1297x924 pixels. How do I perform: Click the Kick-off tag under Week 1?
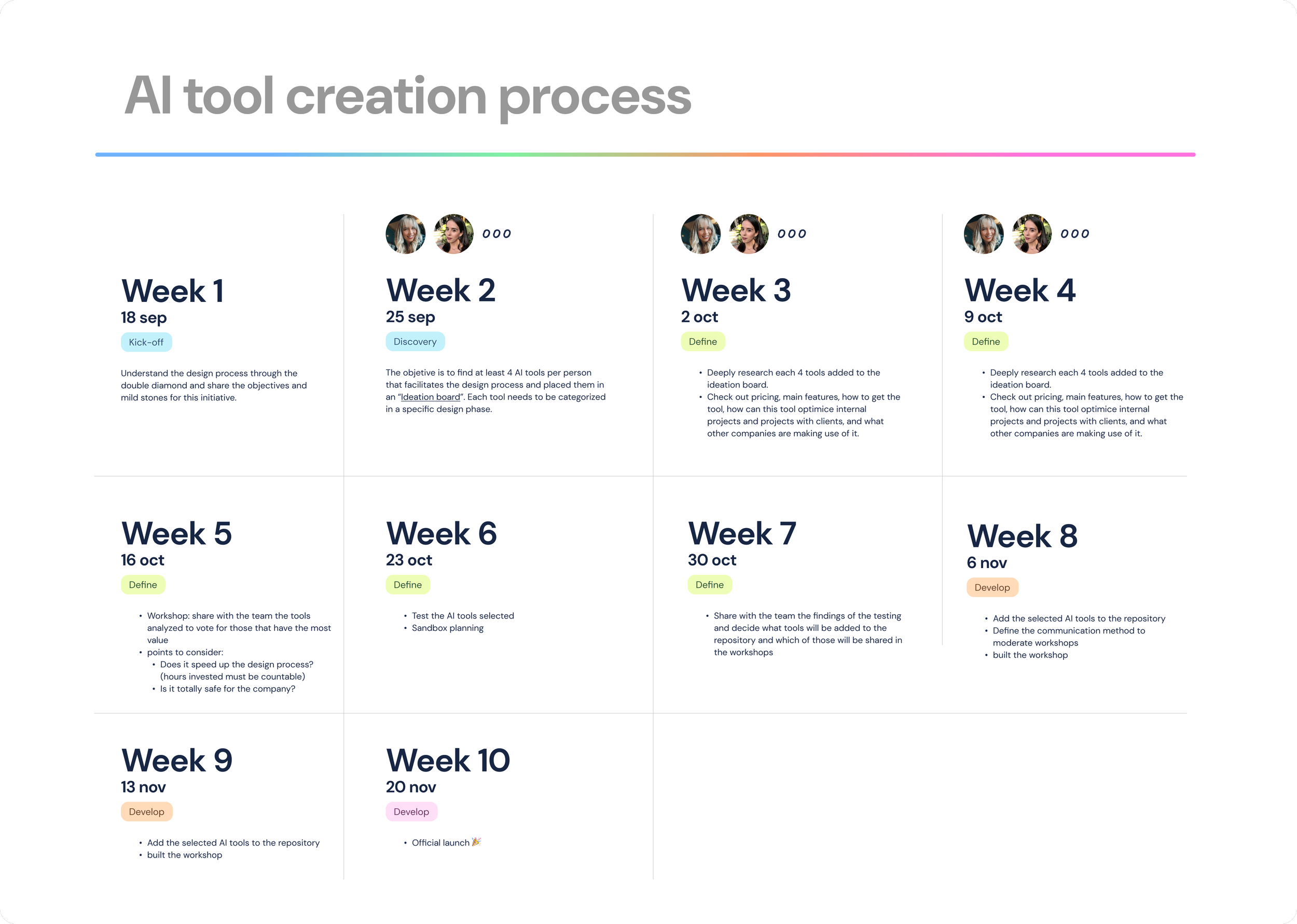tap(146, 342)
